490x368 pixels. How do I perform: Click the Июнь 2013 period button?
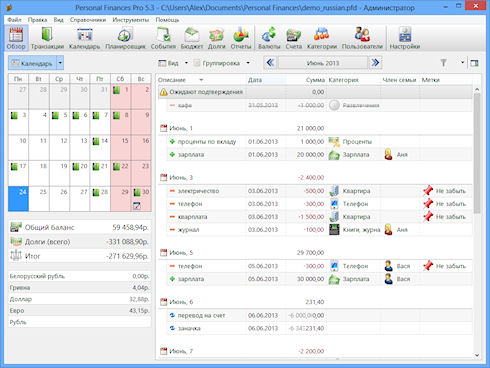[x=323, y=63]
